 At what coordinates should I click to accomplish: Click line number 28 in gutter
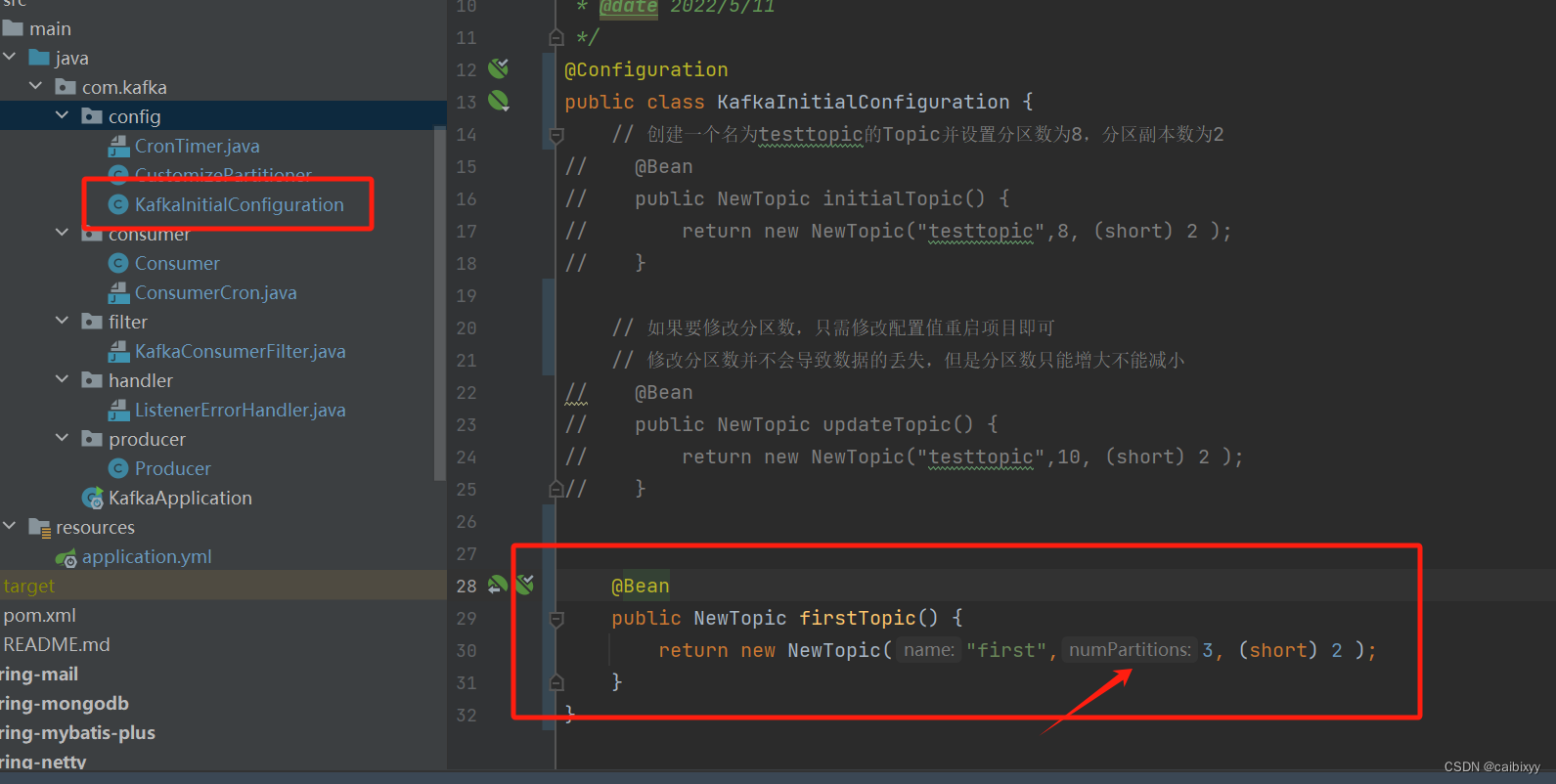[x=467, y=586]
